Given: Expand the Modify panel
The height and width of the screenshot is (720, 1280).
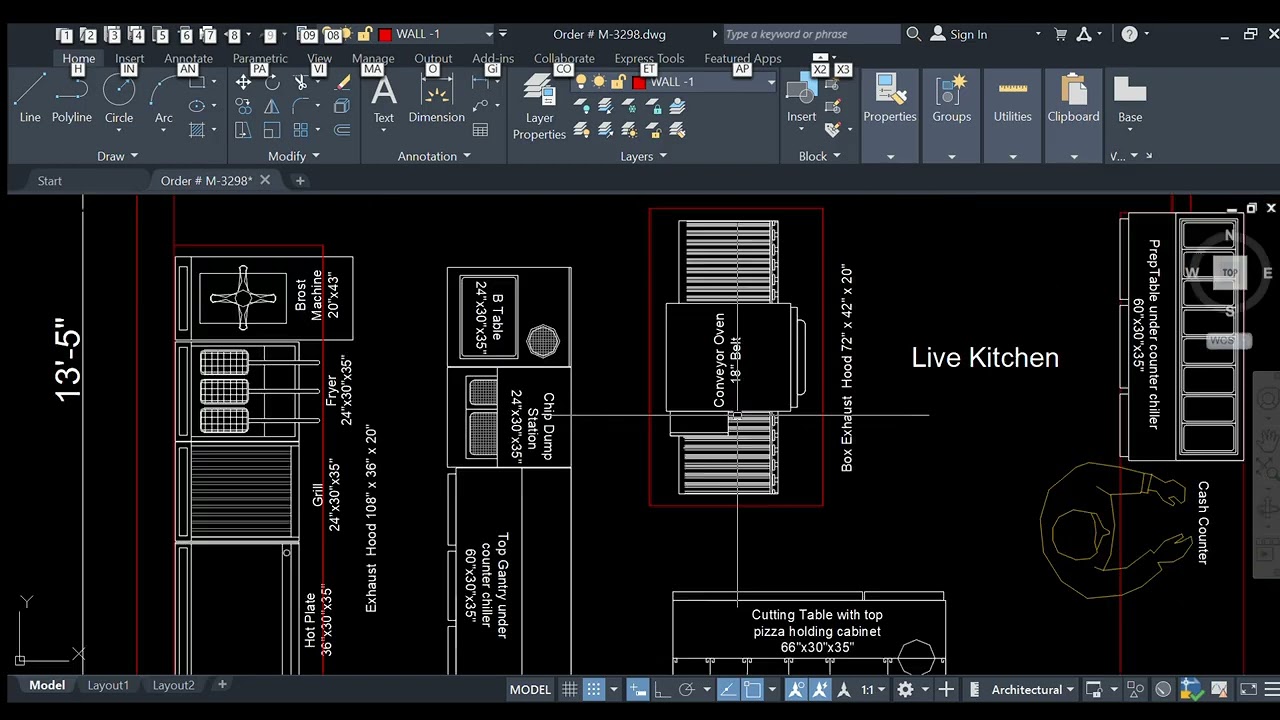Looking at the screenshot, I should [x=294, y=156].
